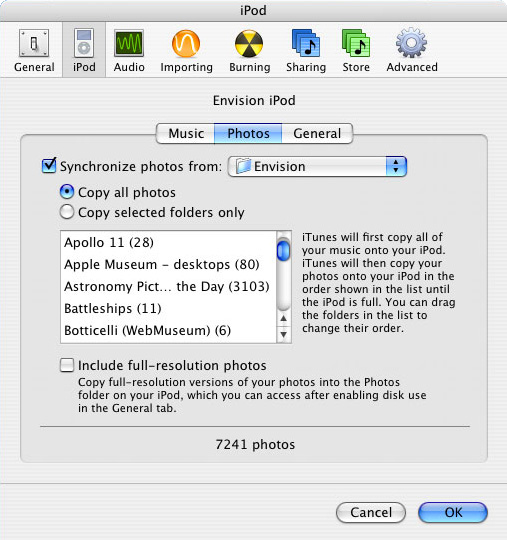Screen dimensions: 507x540
Task: Click folder list scroll down arrow
Action: click(x=283, y=334)
